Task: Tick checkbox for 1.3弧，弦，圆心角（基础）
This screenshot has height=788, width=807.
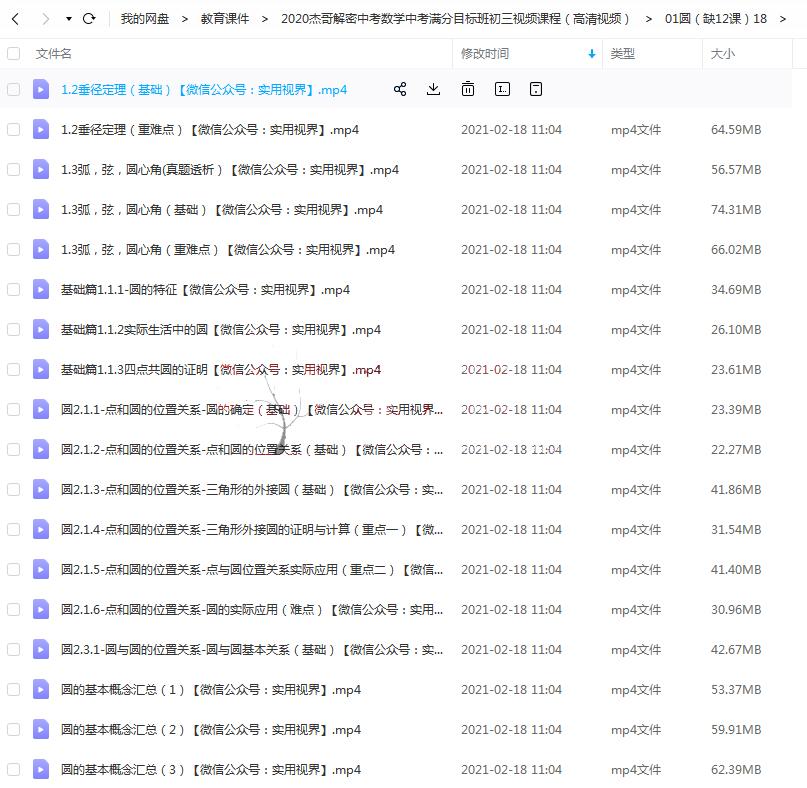Action: click(x=13, y=209)
